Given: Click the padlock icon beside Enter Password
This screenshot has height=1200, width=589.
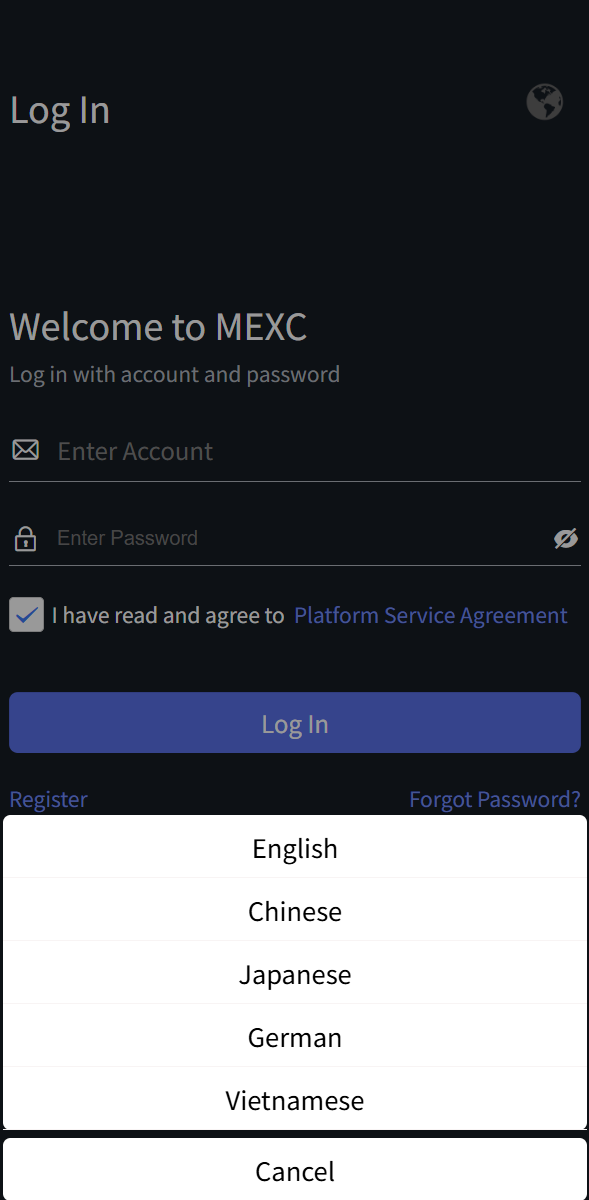Looking at the screenshot, I should click(x=26, y=539).
